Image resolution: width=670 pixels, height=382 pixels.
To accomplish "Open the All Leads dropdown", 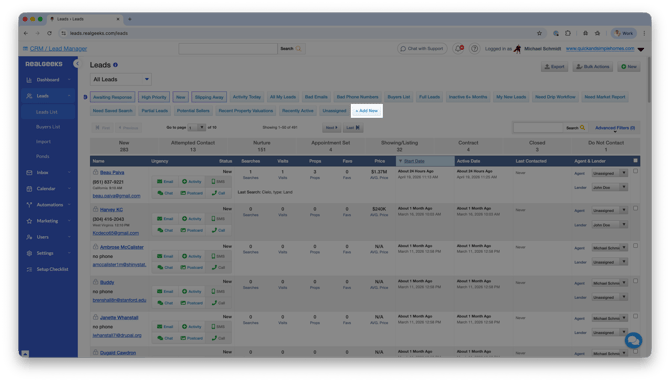I will pyautogui.click(x=121, y=79).
